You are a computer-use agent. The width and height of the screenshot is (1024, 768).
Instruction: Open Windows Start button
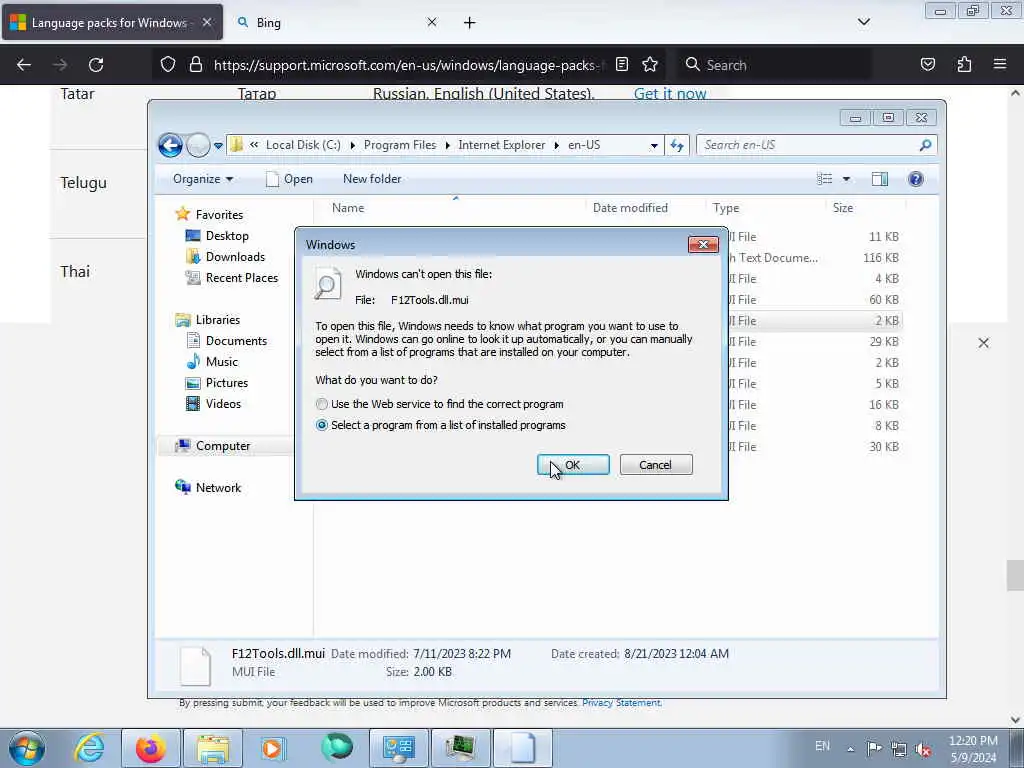point(27,748)
